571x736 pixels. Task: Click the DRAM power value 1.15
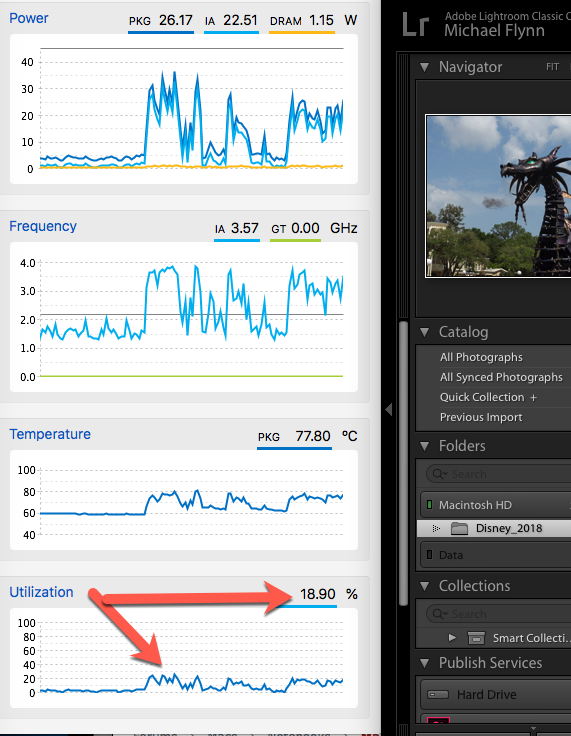point(321,21)
